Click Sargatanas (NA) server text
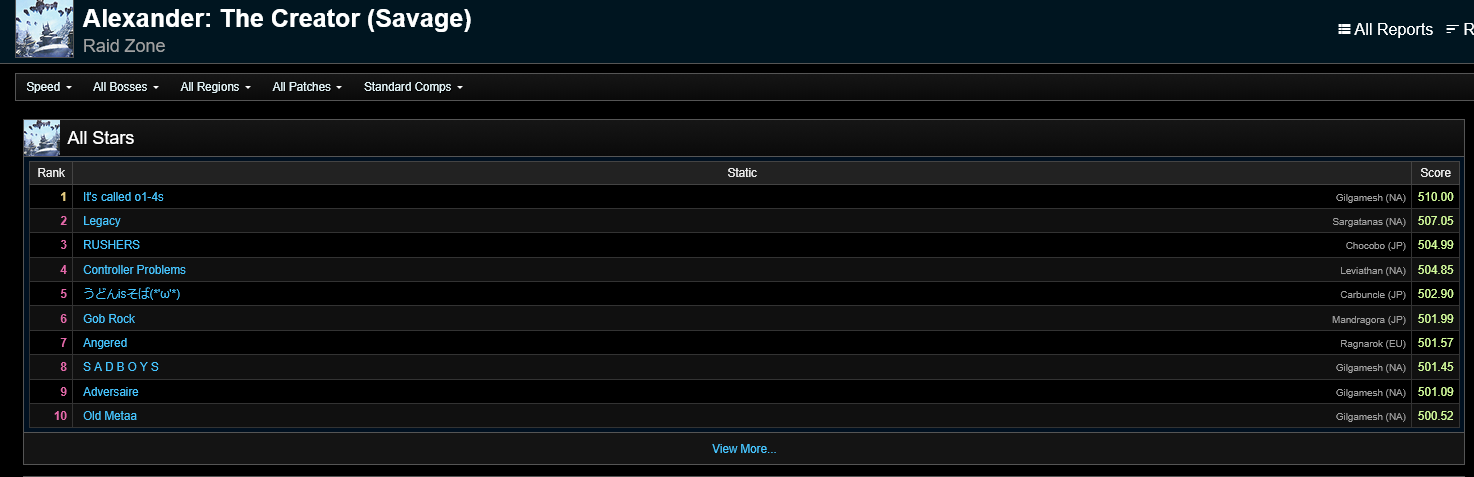This screenshot has height=477, width=1474. [x=1369, y=222]
